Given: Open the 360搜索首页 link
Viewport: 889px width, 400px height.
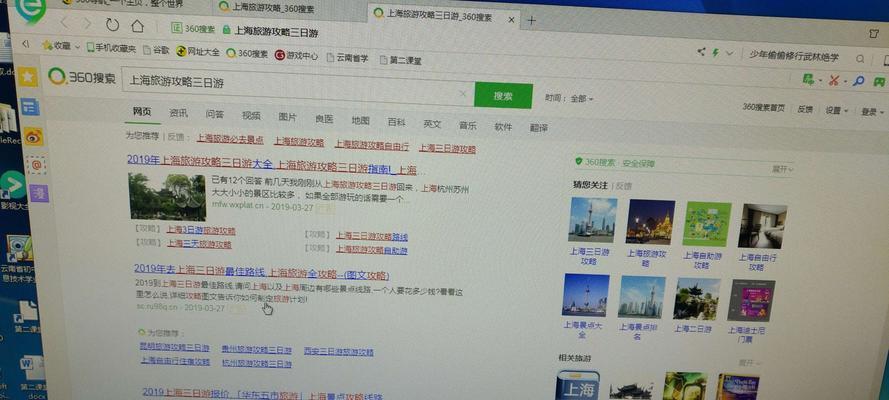Looking at the screenshot, I should click(764, 108).
